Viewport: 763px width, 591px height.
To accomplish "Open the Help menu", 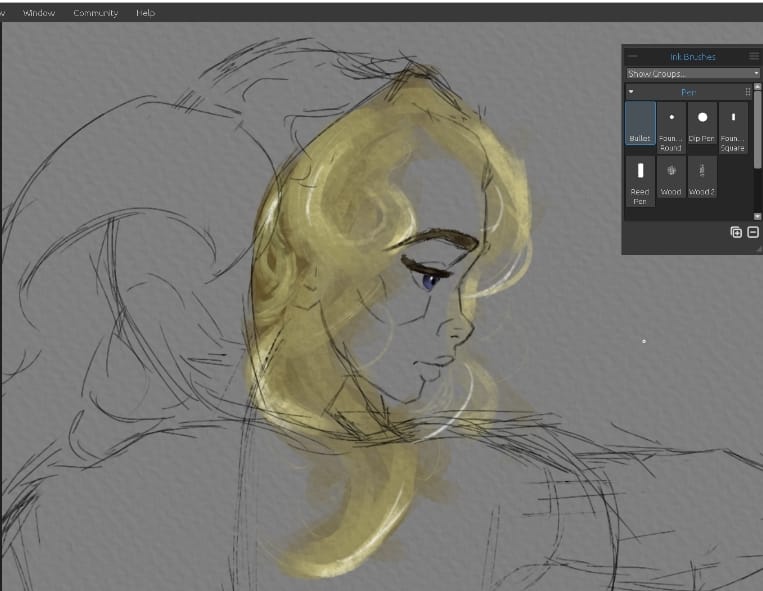I will tap(146, 13).
